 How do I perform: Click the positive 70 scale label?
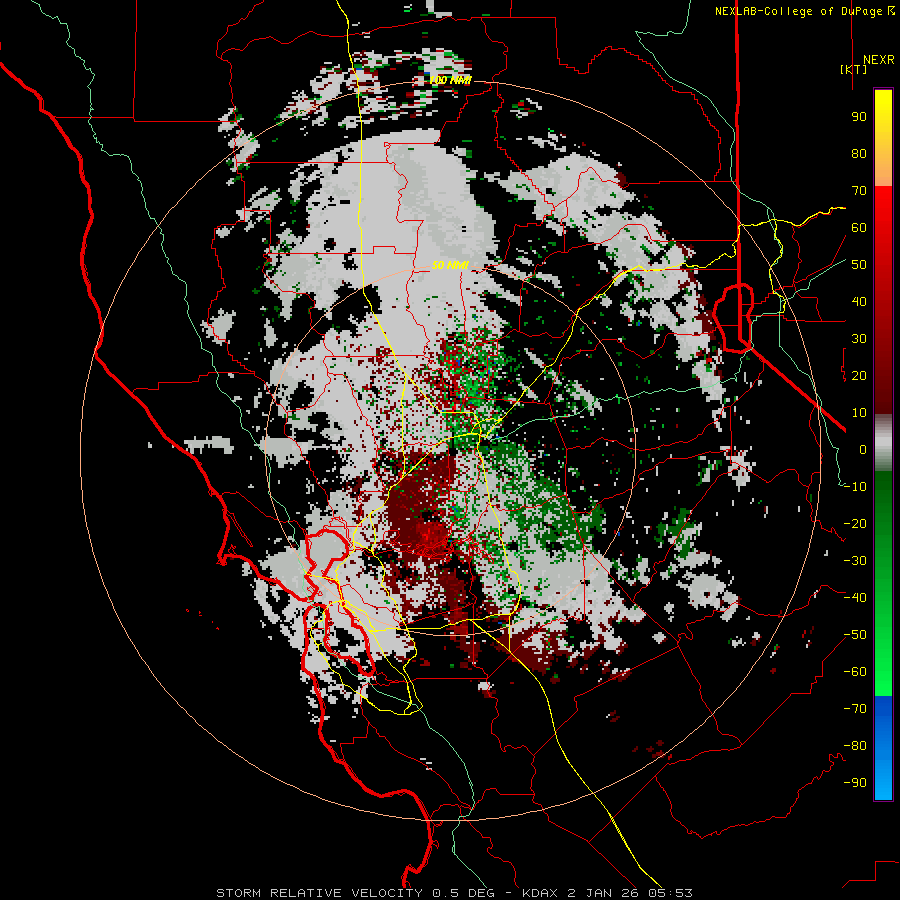[859, 191]
